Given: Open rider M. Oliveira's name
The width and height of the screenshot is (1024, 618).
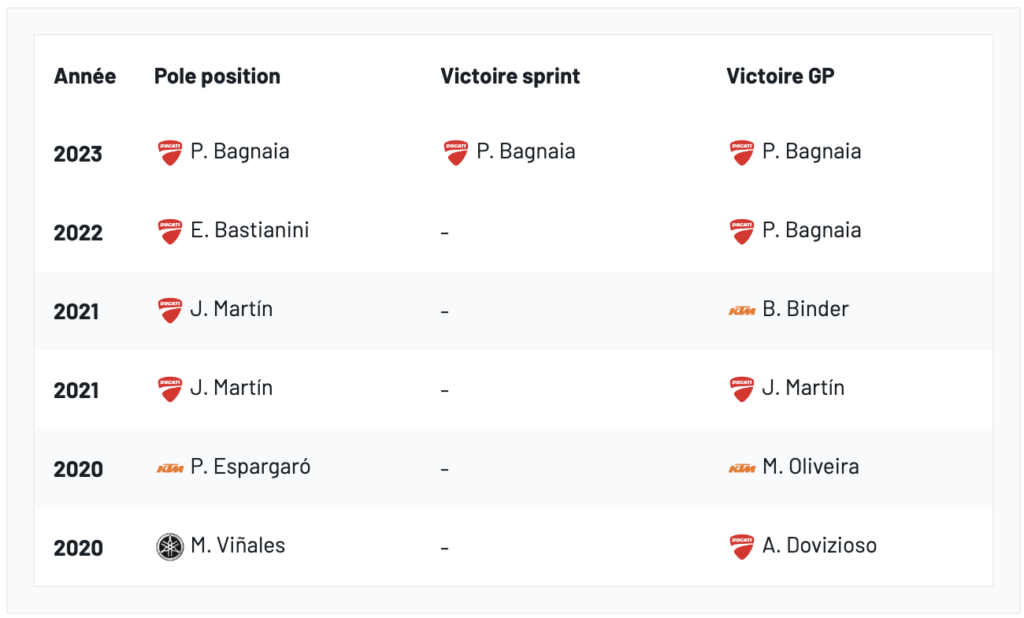Looking at the screenshot, I should pos(810,466).
